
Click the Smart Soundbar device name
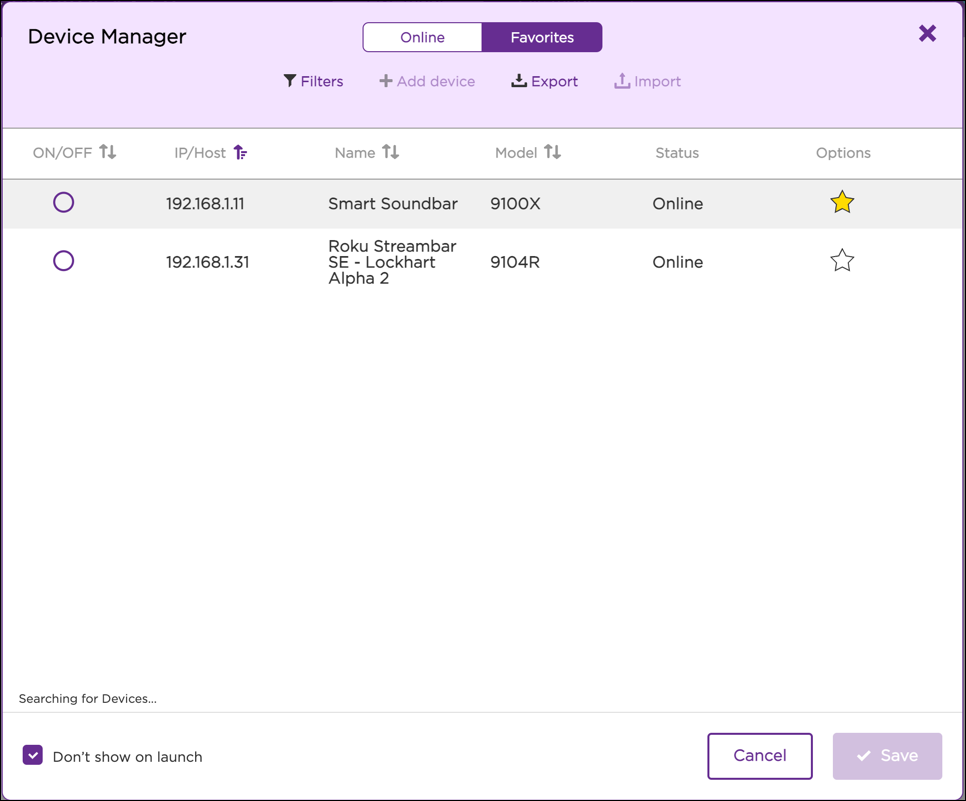tap(393, 204)
